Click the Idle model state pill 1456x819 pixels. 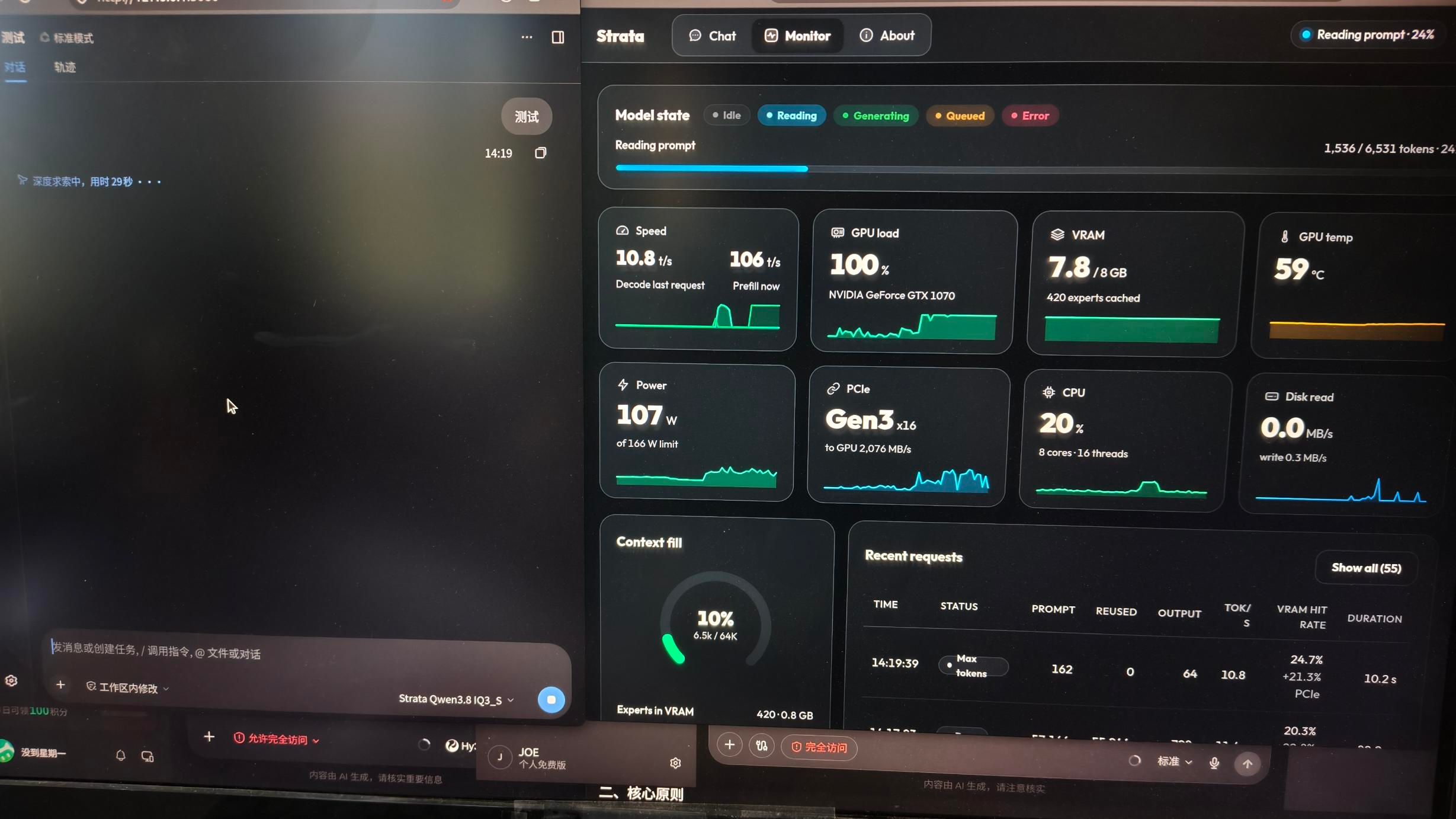726,115
